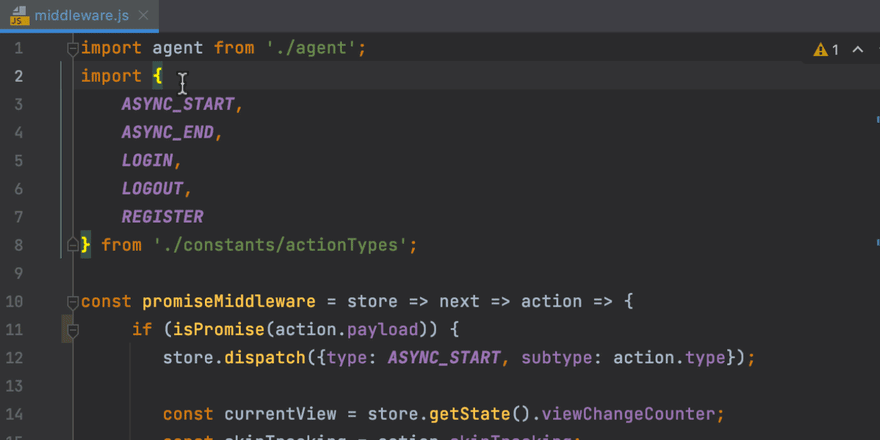This screenshot has height=440, width=880.
Task: Fold the promiseMiddleware function on line 10
Action: tap(72, 302)
